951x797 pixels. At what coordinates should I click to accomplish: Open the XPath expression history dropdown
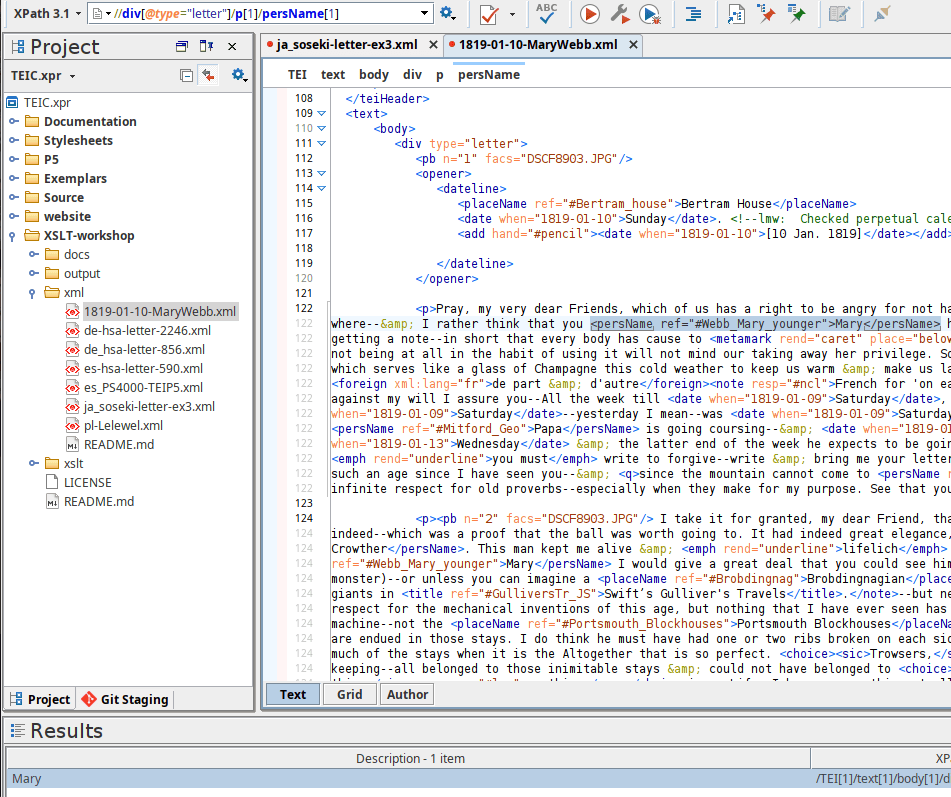click(x=425, y=13)
